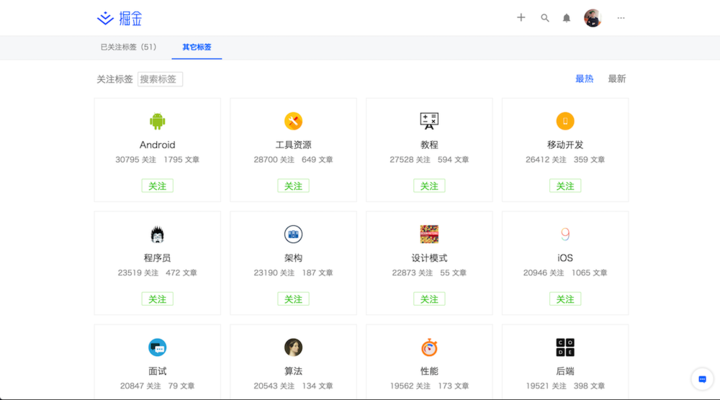Open the 工具资源 tag title
This screenshot has height=400, width=720.
click(293, 145)
